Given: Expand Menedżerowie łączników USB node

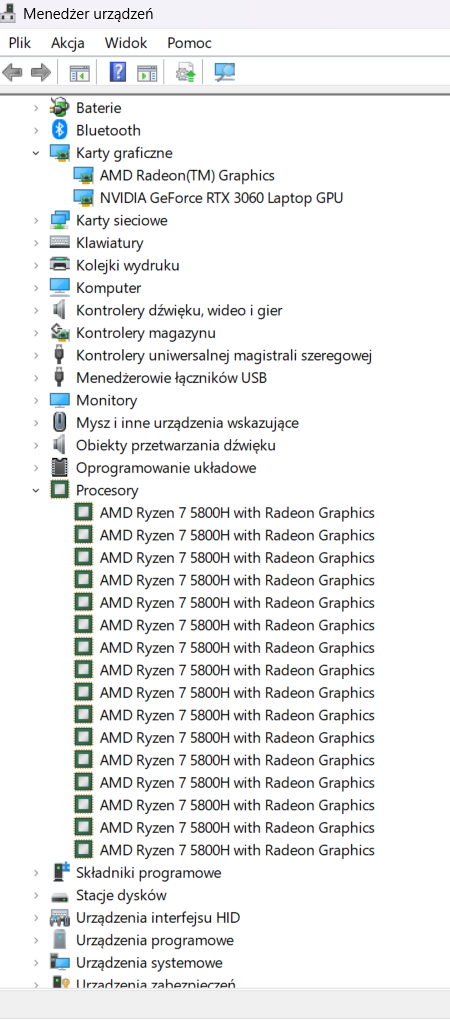Looking at the screenshot, I should point(36,378).
